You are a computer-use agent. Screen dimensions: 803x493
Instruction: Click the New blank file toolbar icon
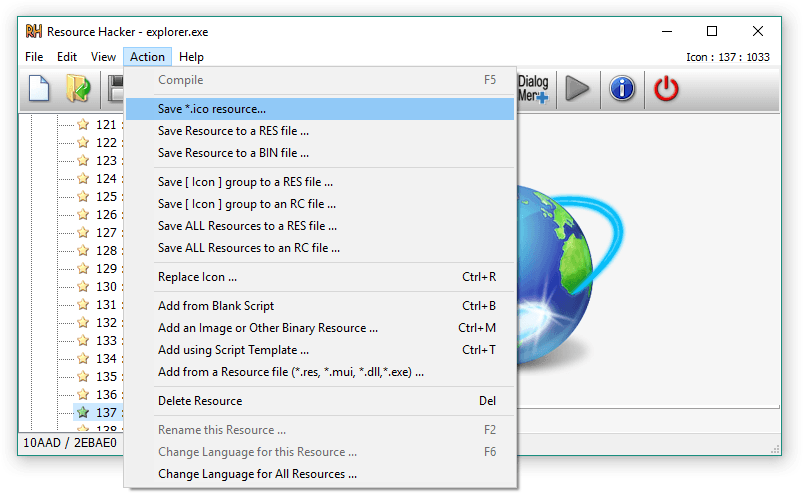(39, 89)
